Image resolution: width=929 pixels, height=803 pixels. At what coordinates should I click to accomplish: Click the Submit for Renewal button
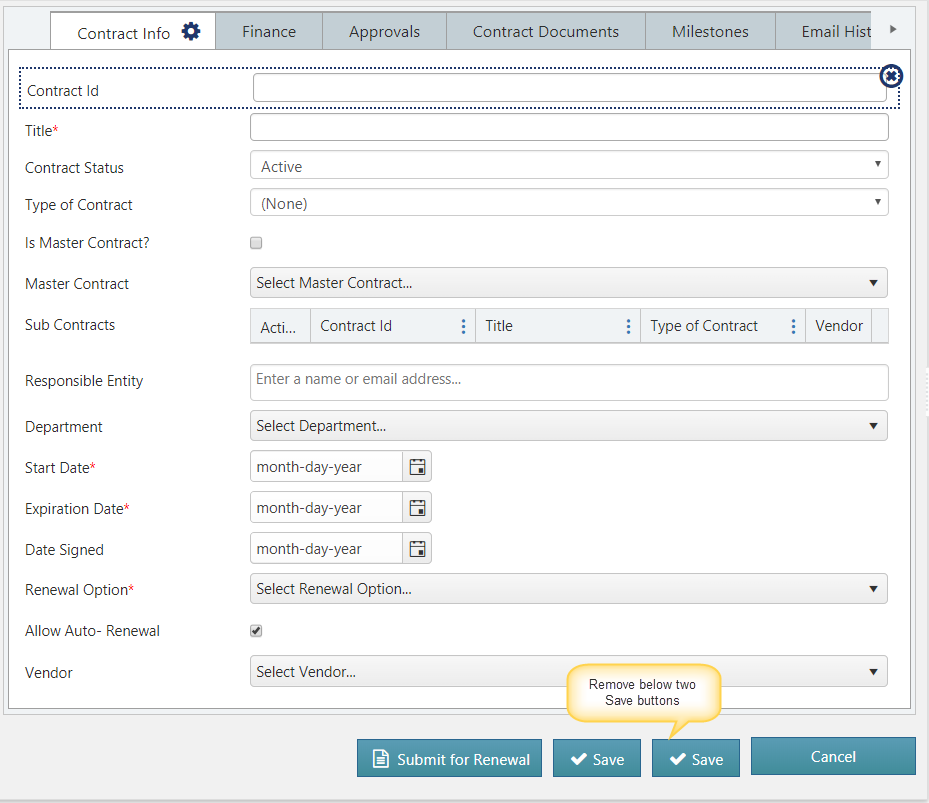coord(450,759)
